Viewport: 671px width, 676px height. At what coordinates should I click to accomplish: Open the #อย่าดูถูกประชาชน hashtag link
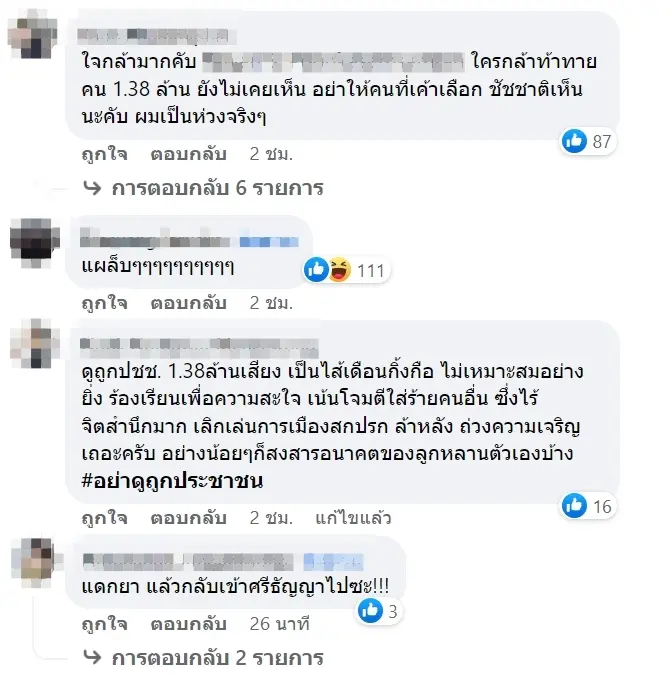[x=172, y=481]
